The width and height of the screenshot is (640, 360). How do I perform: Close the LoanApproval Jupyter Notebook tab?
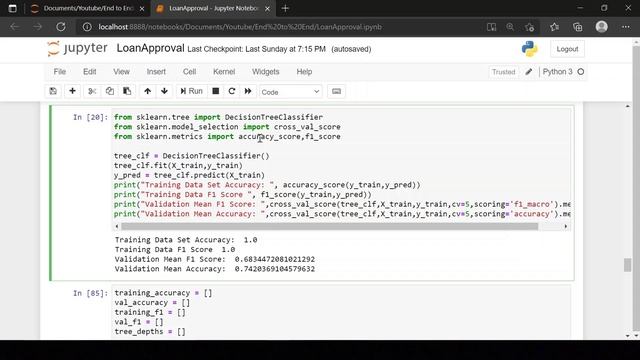(x=267, y=9)
